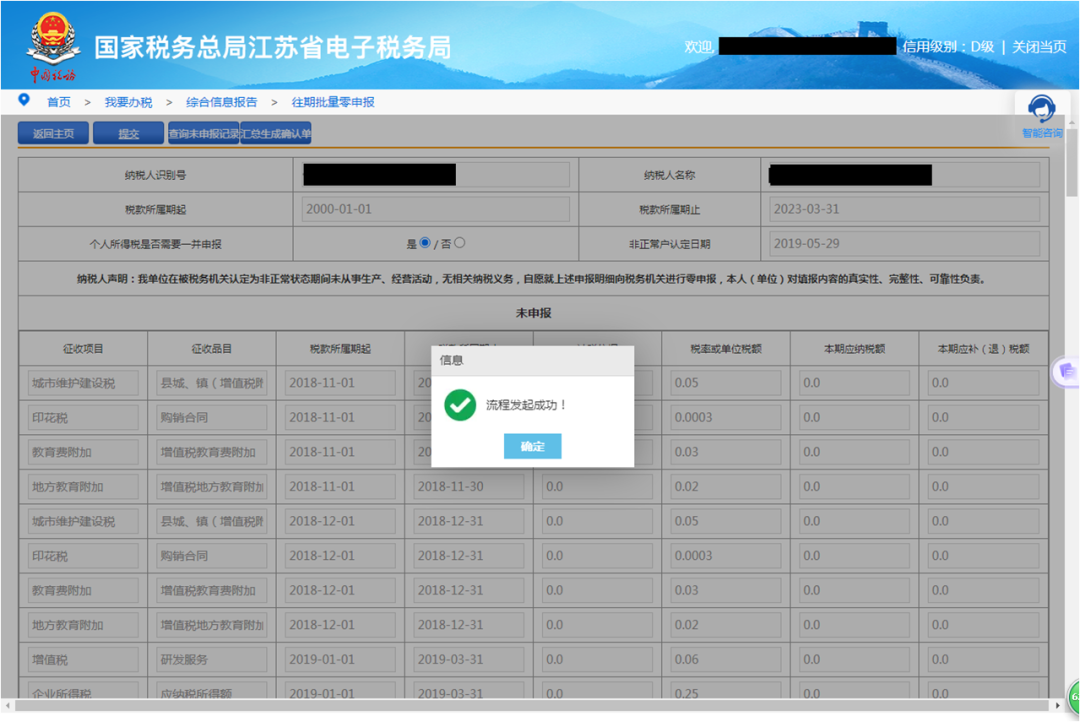The width and height of the screenshot is (1080, 722).
Task: Click the 税款所属期起 field showing 2000-01-01
Action: click(x=435, y=209)
